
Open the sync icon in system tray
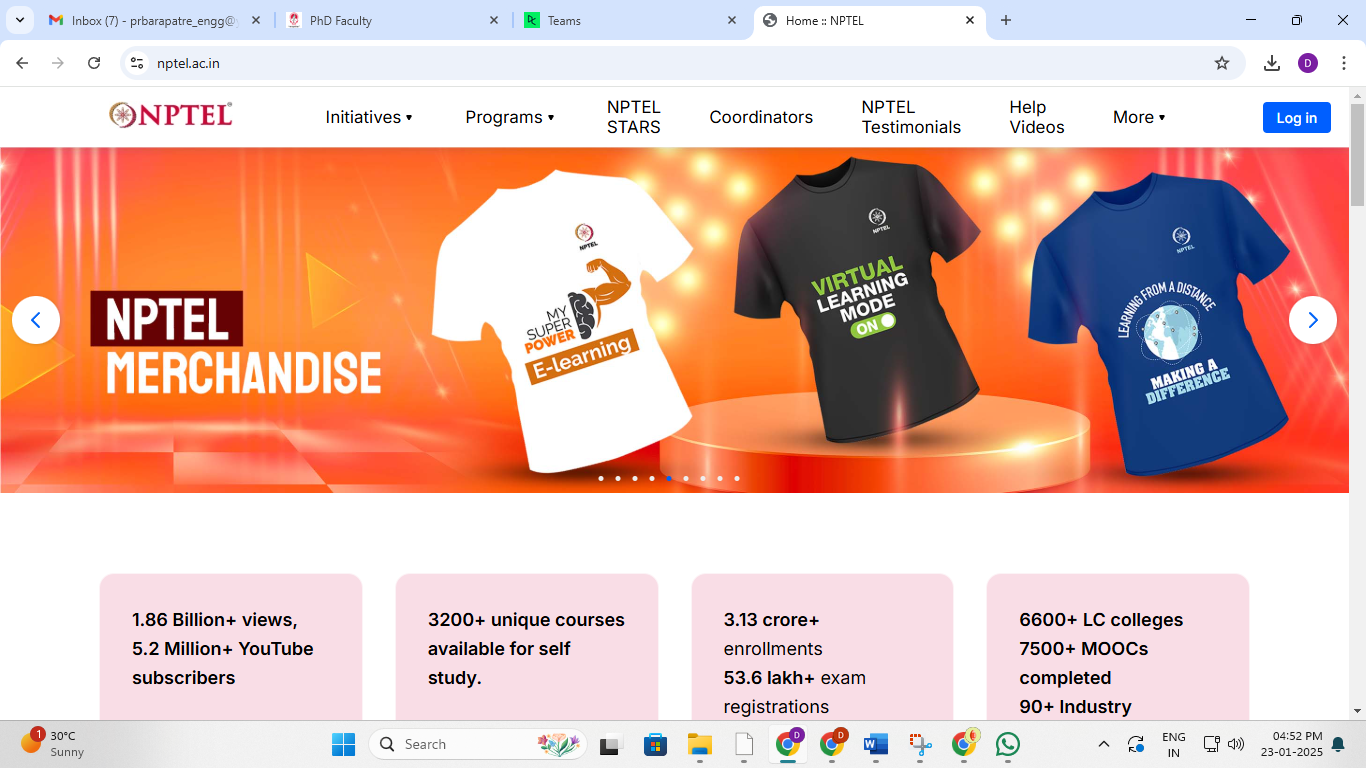coord(1136,744)
